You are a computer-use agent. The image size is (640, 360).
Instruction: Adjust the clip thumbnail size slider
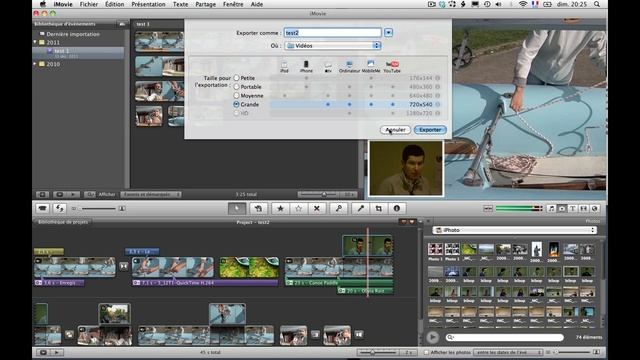click(x=98, y=209)
